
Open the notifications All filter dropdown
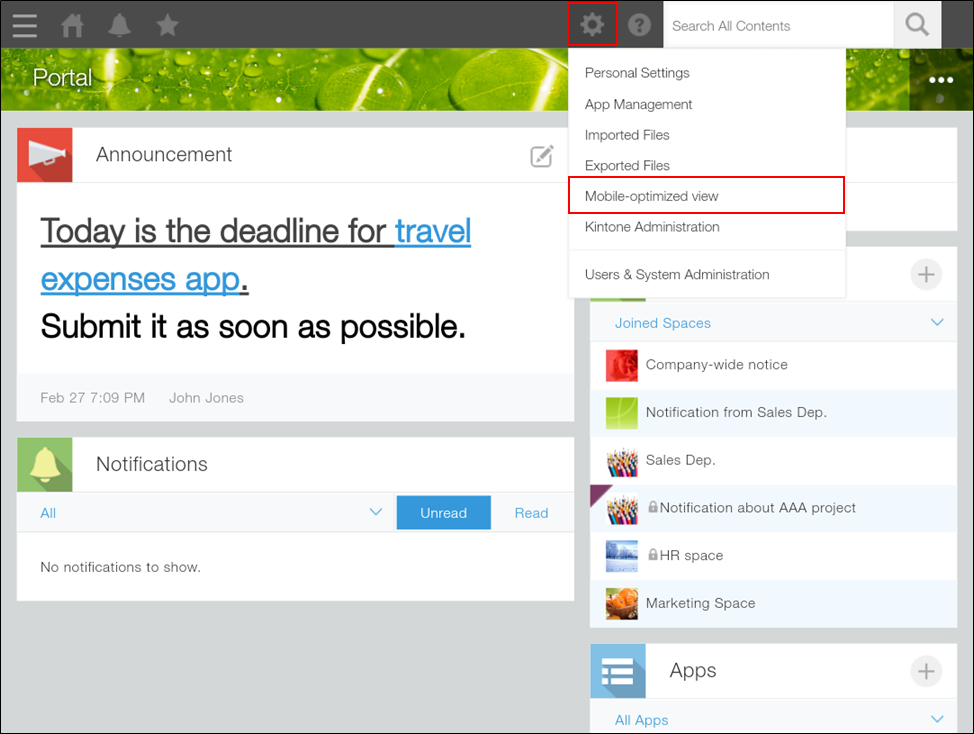click(x=376, y=511)
